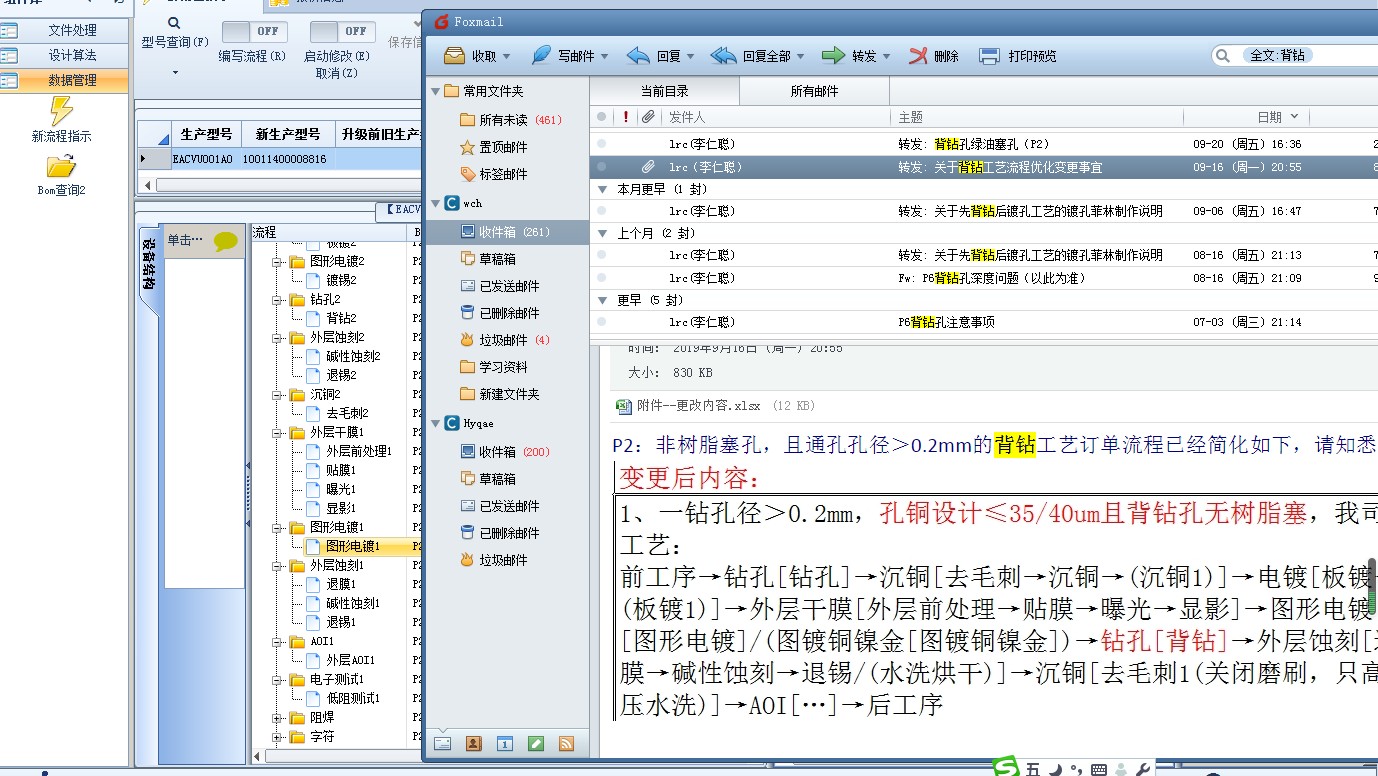Open the mail view icon at bottom of Foxmail sidebar
The width and height of the screenshot is (1378, 776).
click(x=442, y=744)
